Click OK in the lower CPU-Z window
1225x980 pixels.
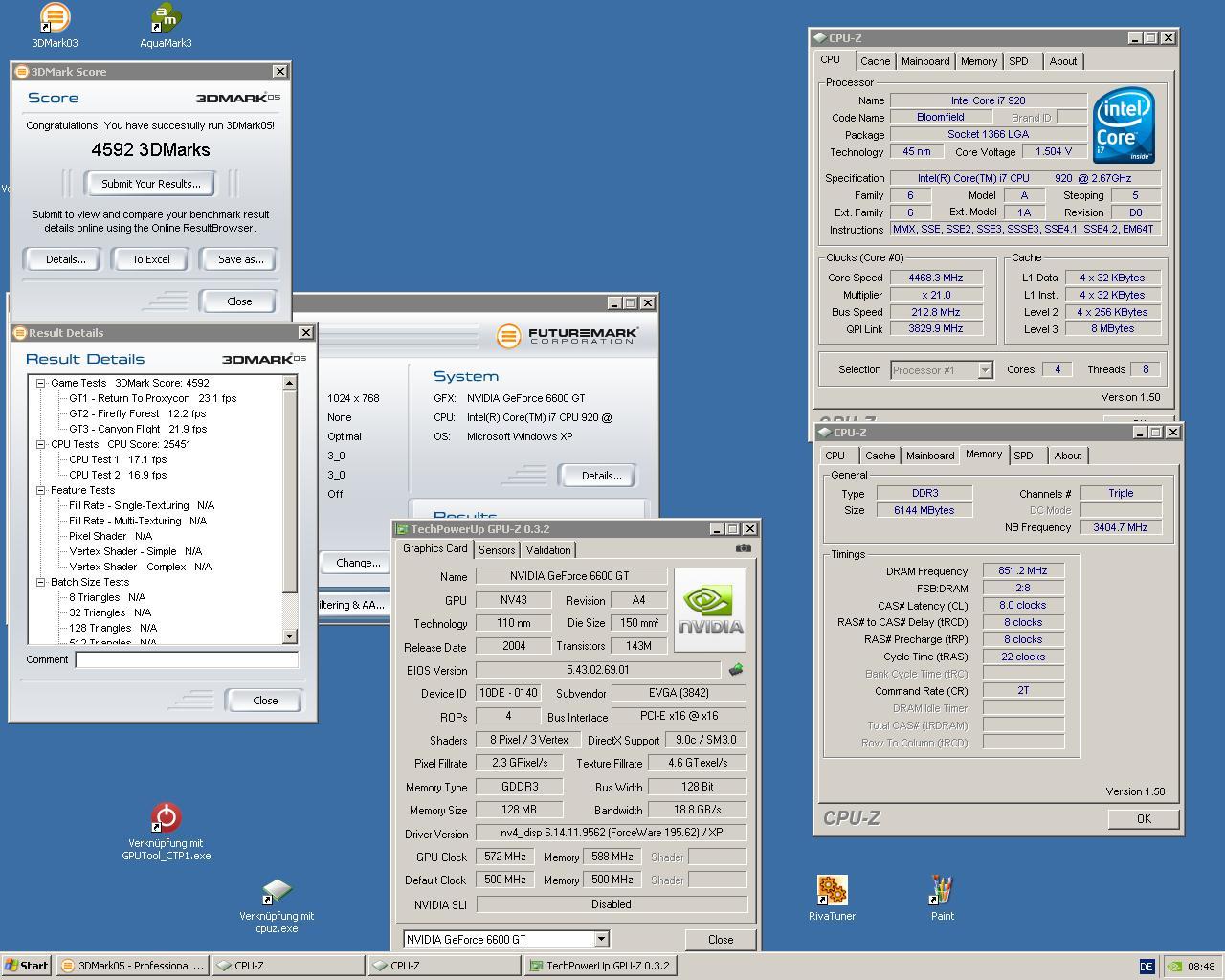(1144, 819)
